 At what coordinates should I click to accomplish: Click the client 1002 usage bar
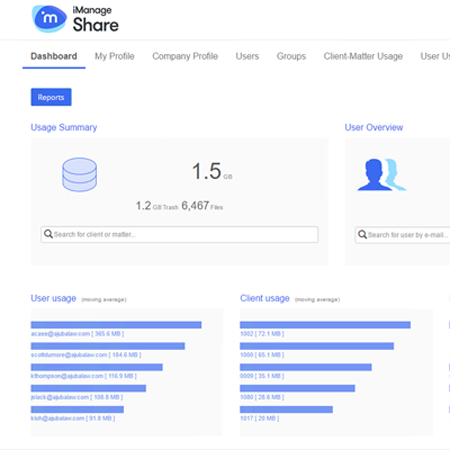[x=325, y=325]
